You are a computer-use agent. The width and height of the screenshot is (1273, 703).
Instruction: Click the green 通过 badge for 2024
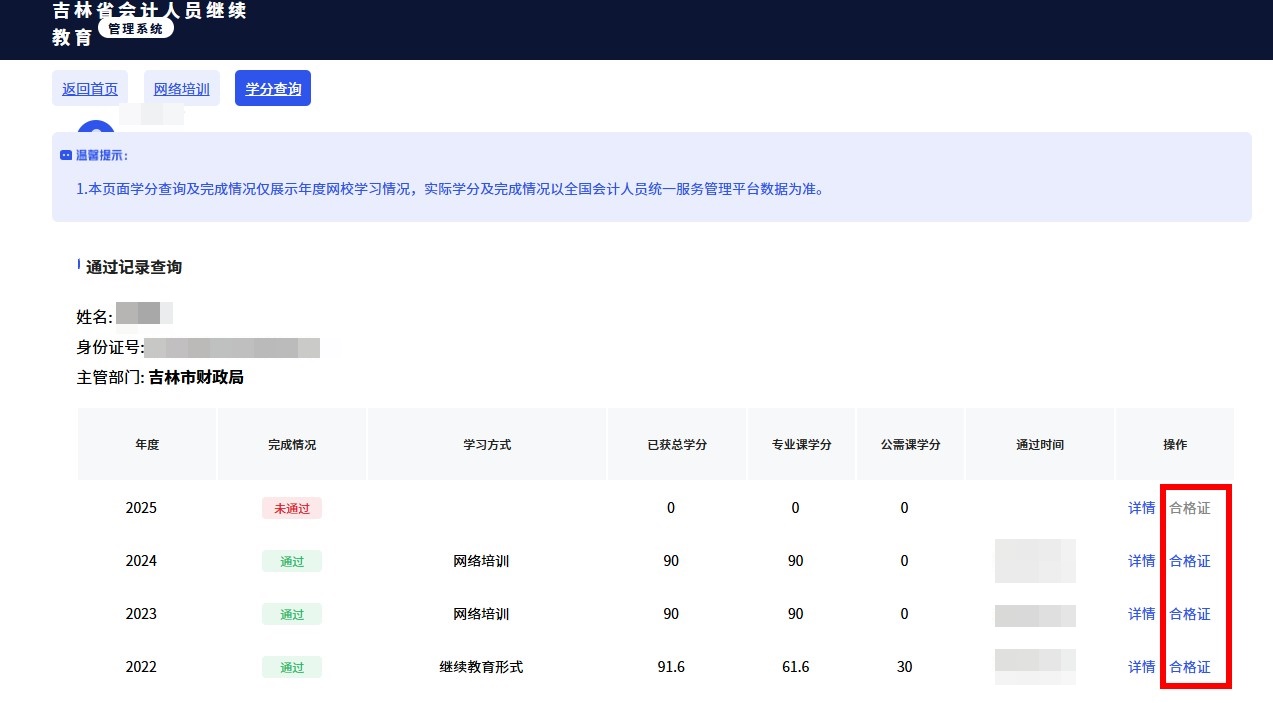(291, 561)
